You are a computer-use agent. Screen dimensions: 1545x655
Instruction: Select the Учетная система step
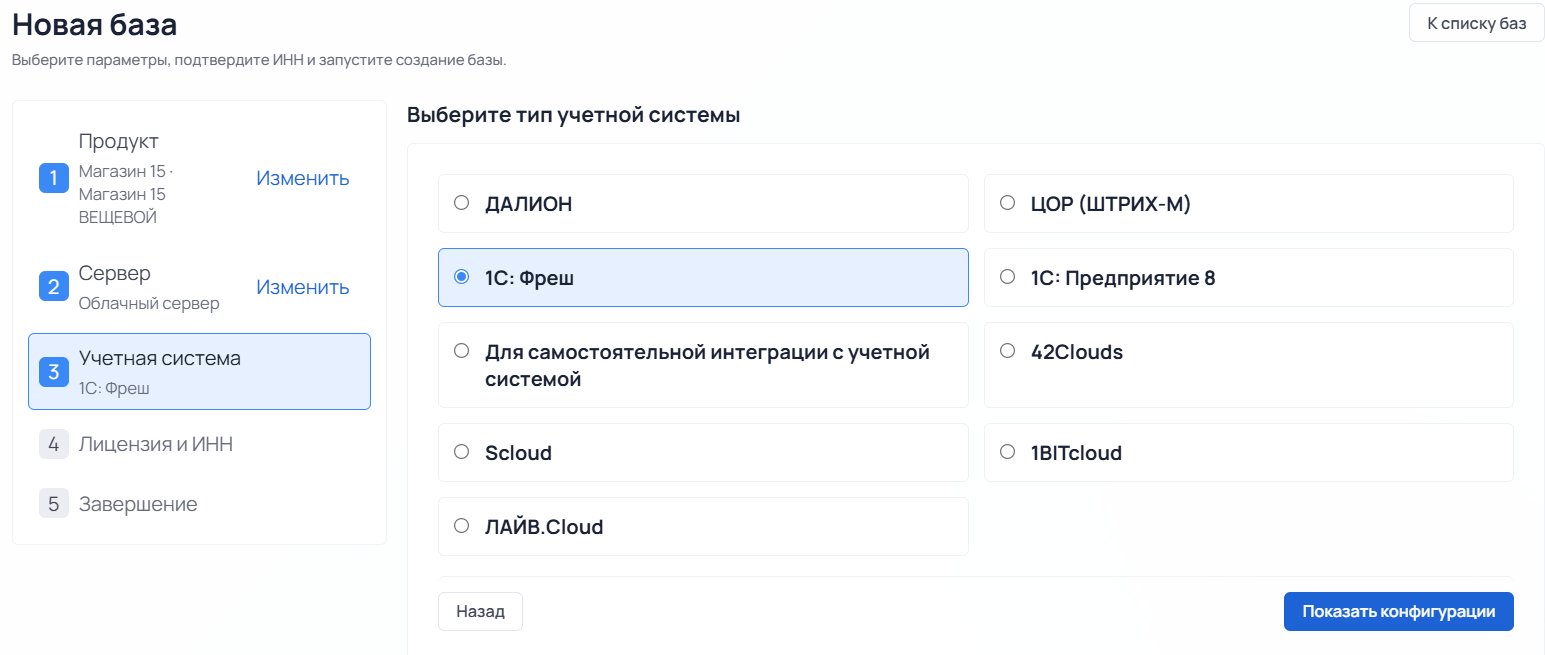199,371
